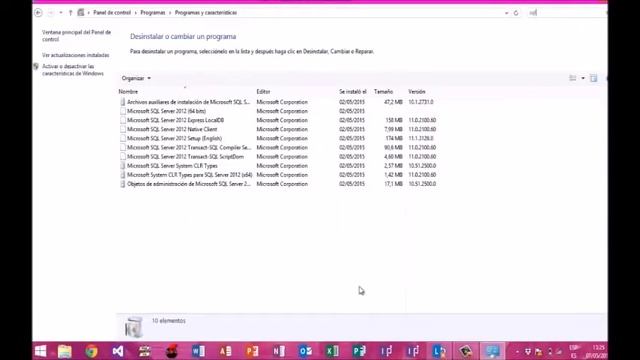640x360 pixels.
Task: Click Programas y características breadcrumb
Action: [x=206, y=13]
